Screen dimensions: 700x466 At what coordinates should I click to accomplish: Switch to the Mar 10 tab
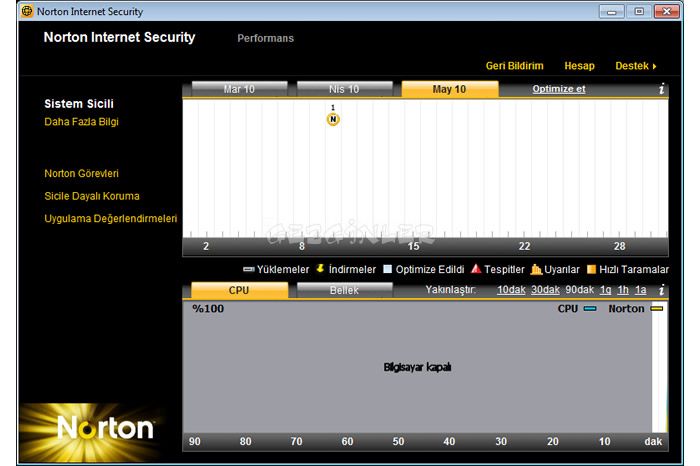tap(239, 89)
